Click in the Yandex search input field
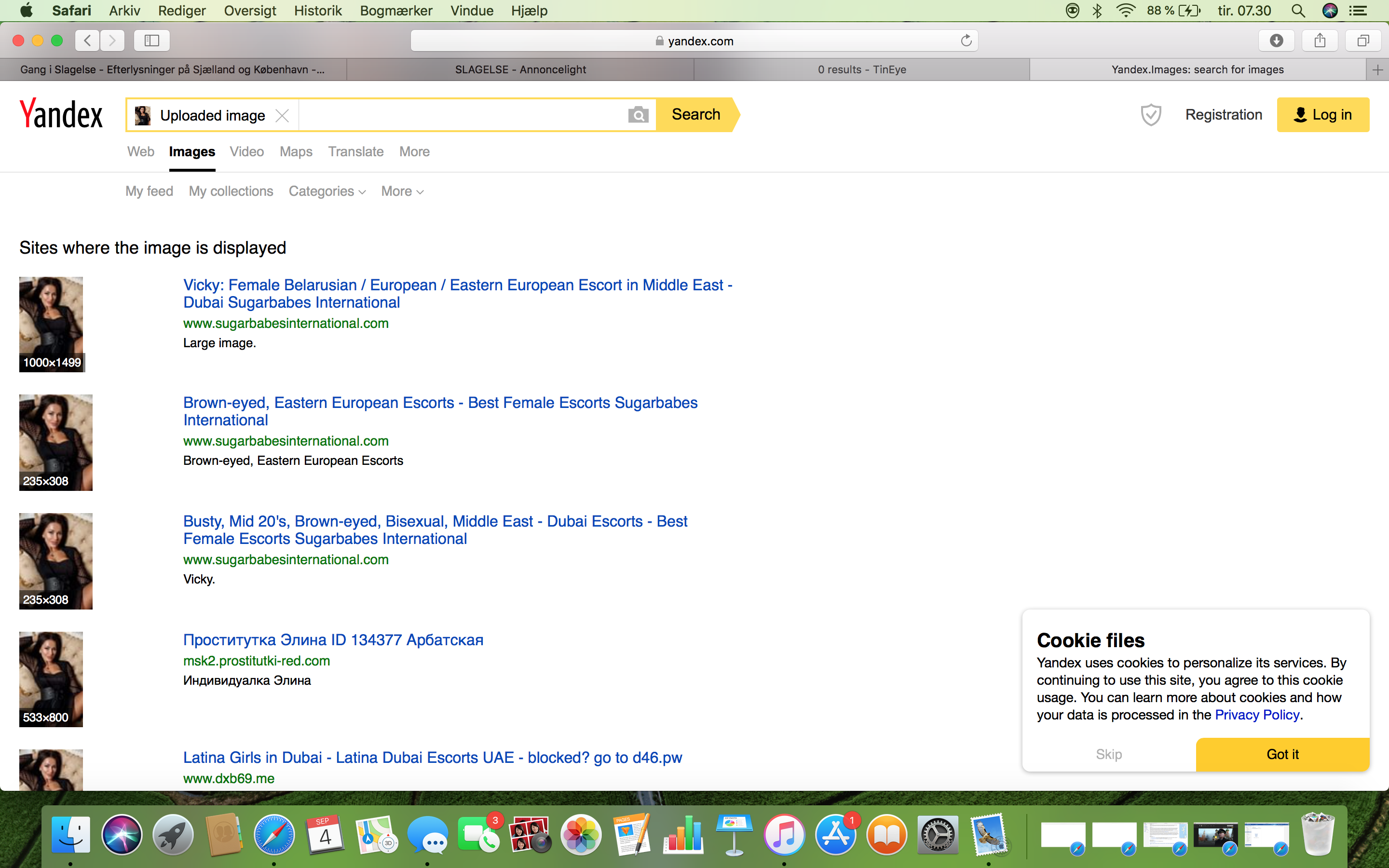This screenshot has width=1389, height=868. pos(462,115)
